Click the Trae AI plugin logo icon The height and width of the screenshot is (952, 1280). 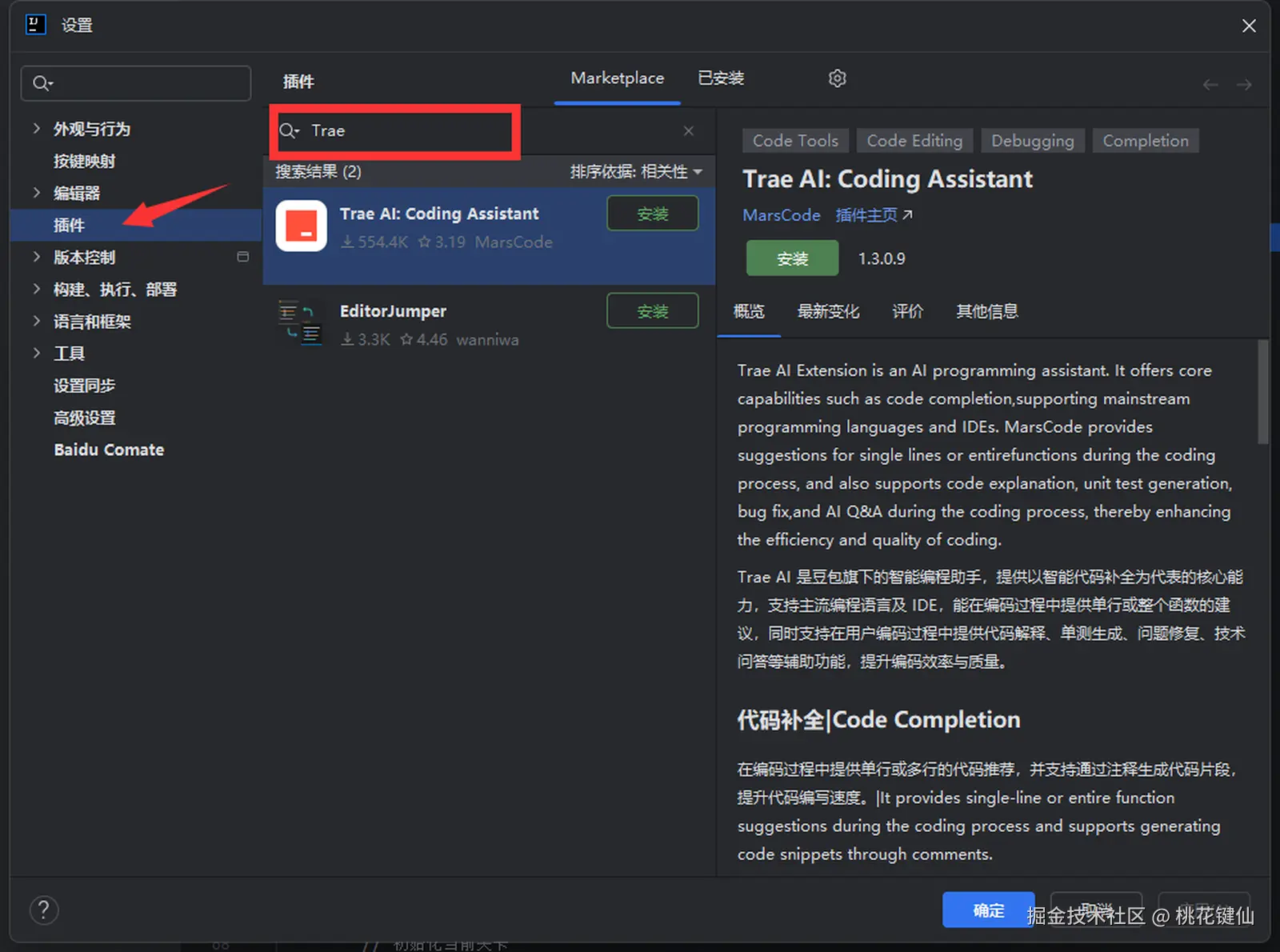click(302, 226)
